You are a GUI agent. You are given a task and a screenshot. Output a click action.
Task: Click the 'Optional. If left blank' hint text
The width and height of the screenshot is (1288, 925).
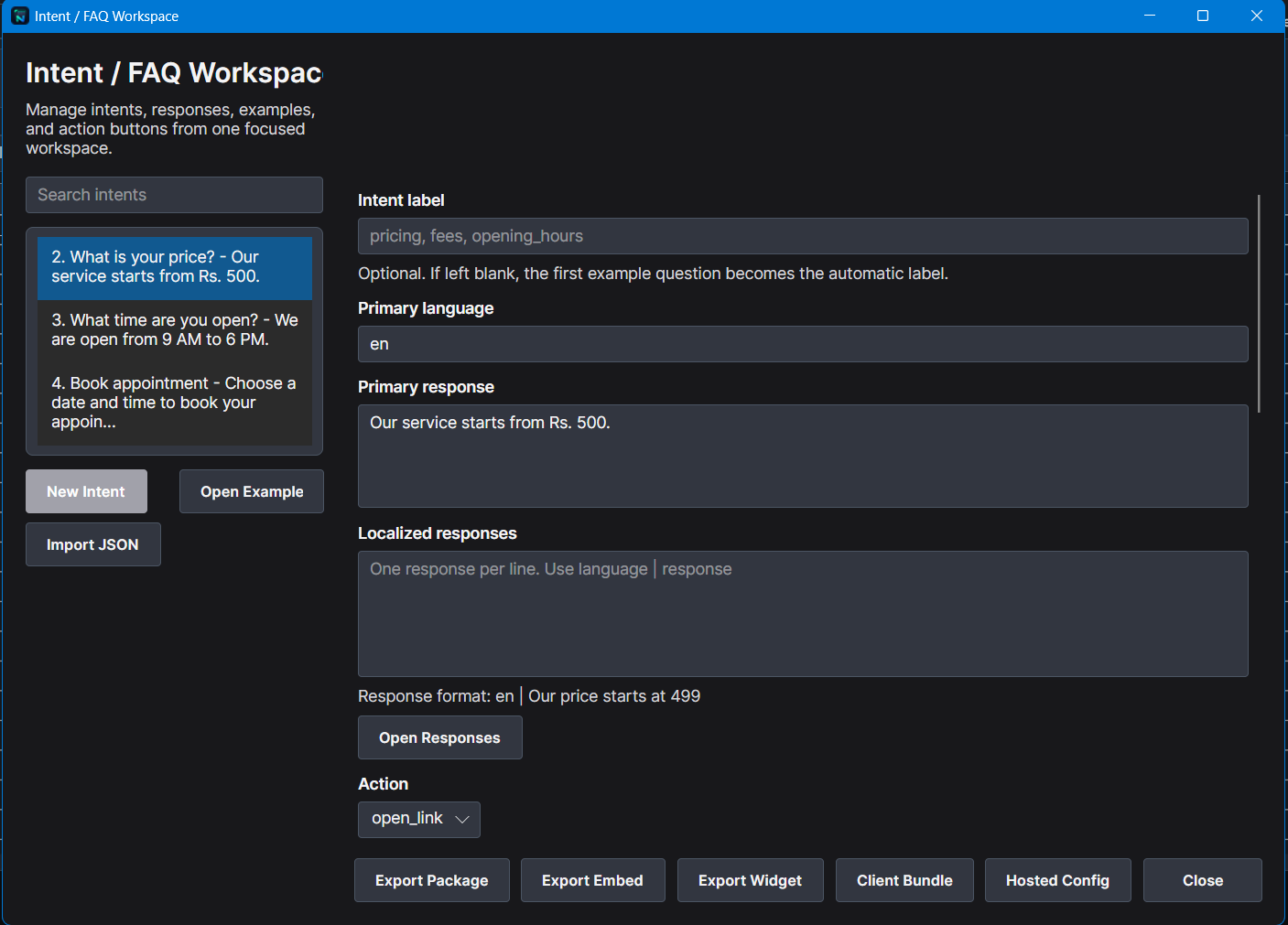(x=653, y=274)
